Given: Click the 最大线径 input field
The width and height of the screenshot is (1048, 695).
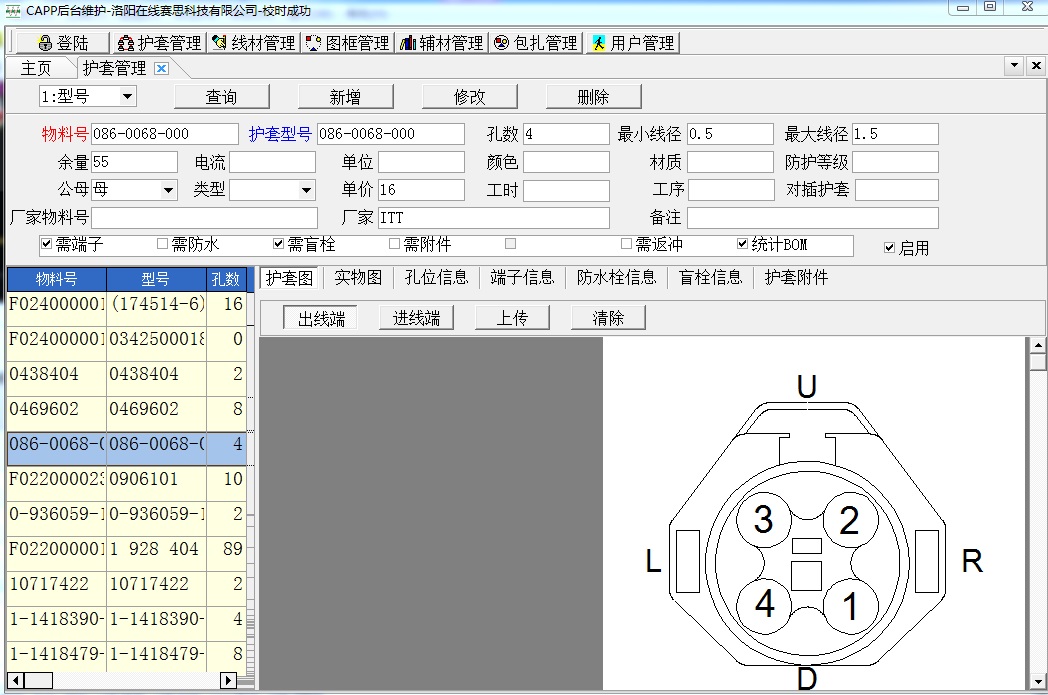Looking at the screenshot, I should click(895, 134).
